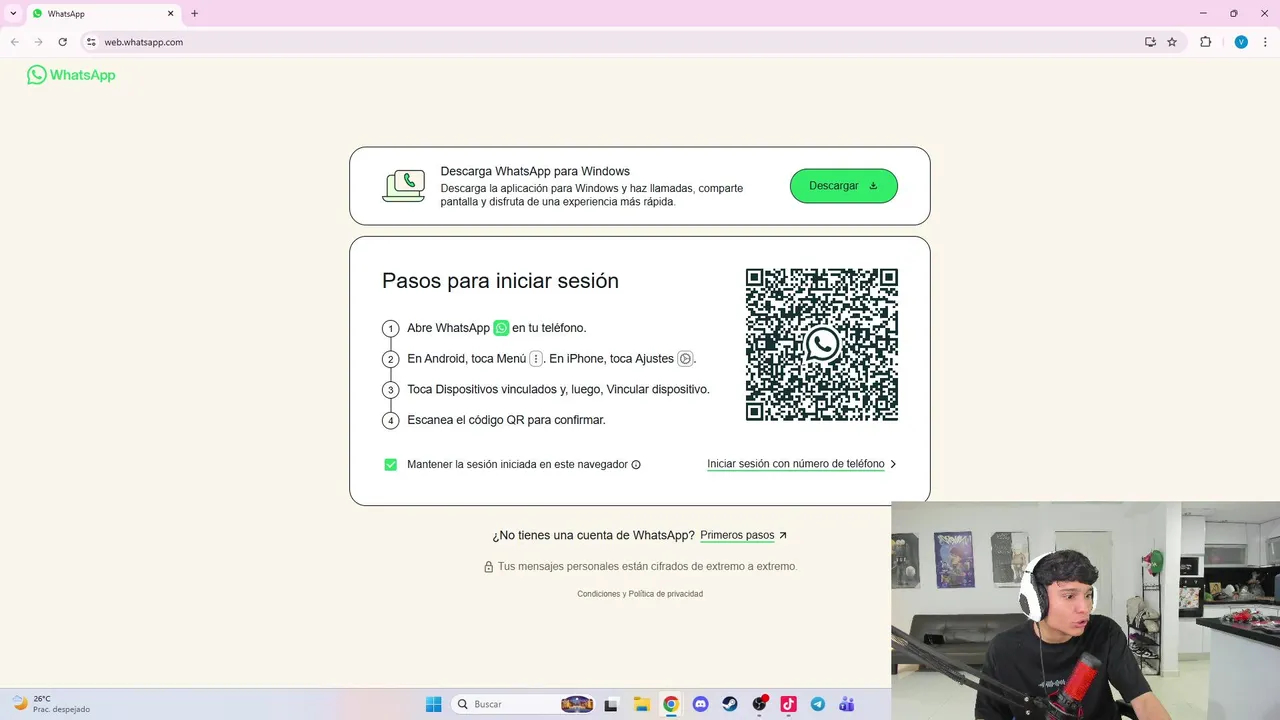
Task: Toggle 'Mantener la sesión iniciada' checkbox
Action: pyautogui.click(x=391, y=464)
